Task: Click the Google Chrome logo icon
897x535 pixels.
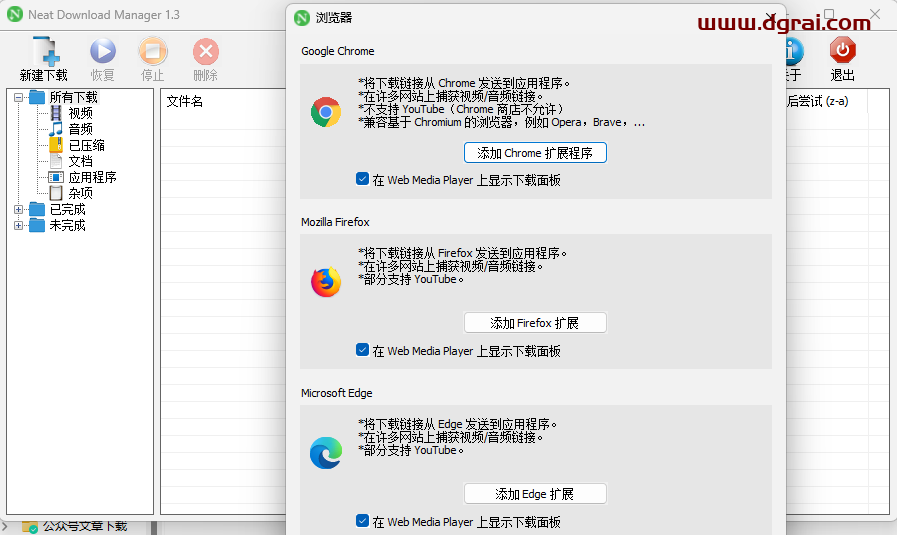Action: coord(325,112)
